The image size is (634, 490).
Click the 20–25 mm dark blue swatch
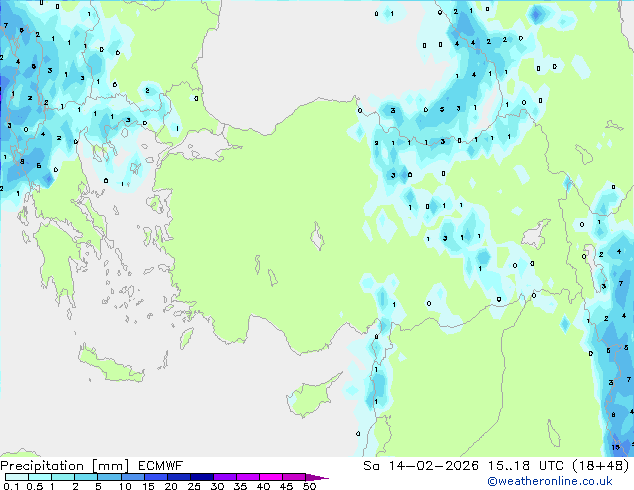(179, 477)
